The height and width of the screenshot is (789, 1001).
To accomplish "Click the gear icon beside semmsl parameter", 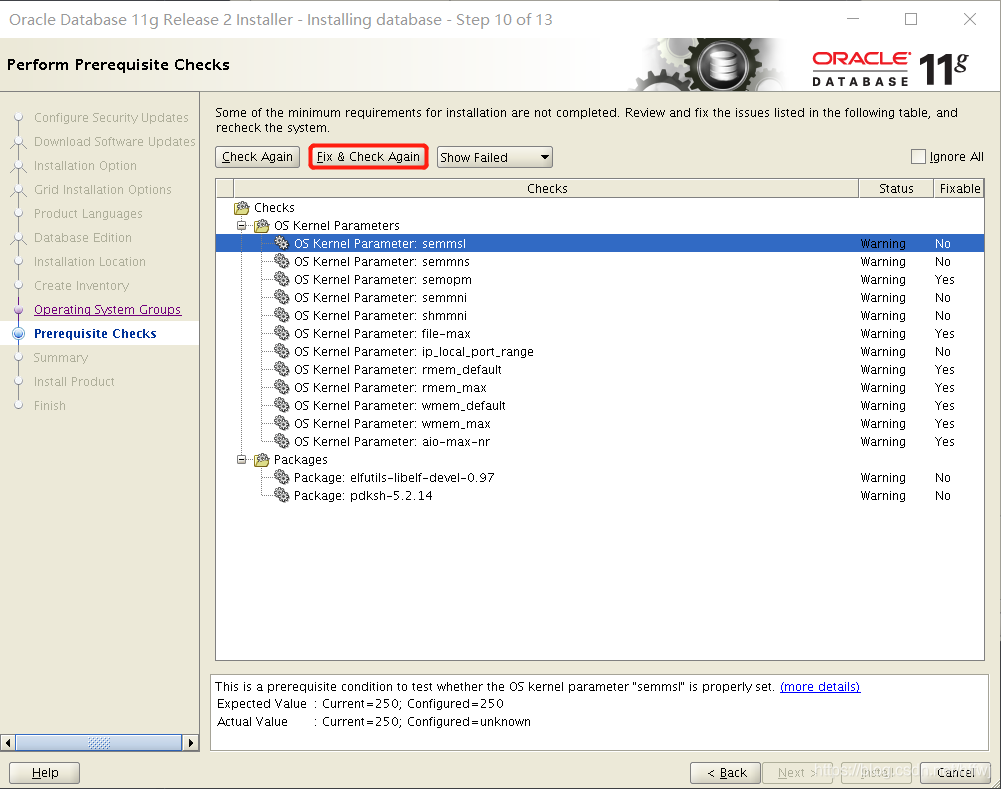I will pyautogui.click(x=282, y=243).
